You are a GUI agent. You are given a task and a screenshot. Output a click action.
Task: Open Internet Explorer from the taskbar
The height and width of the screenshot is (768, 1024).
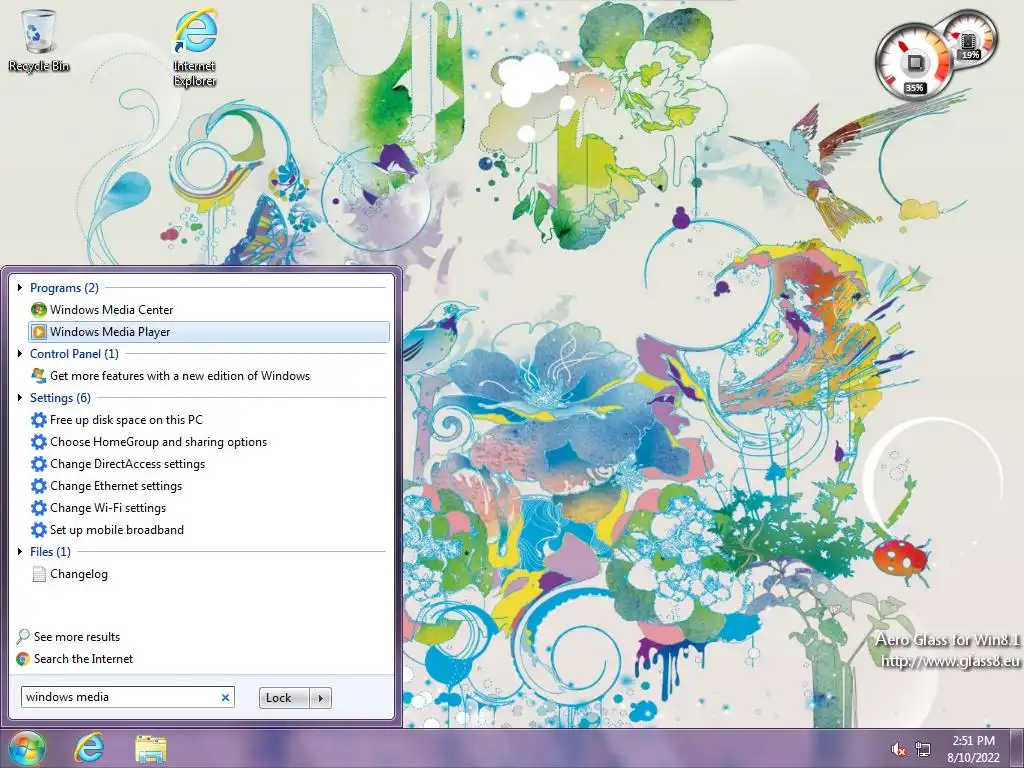(89, 748)
